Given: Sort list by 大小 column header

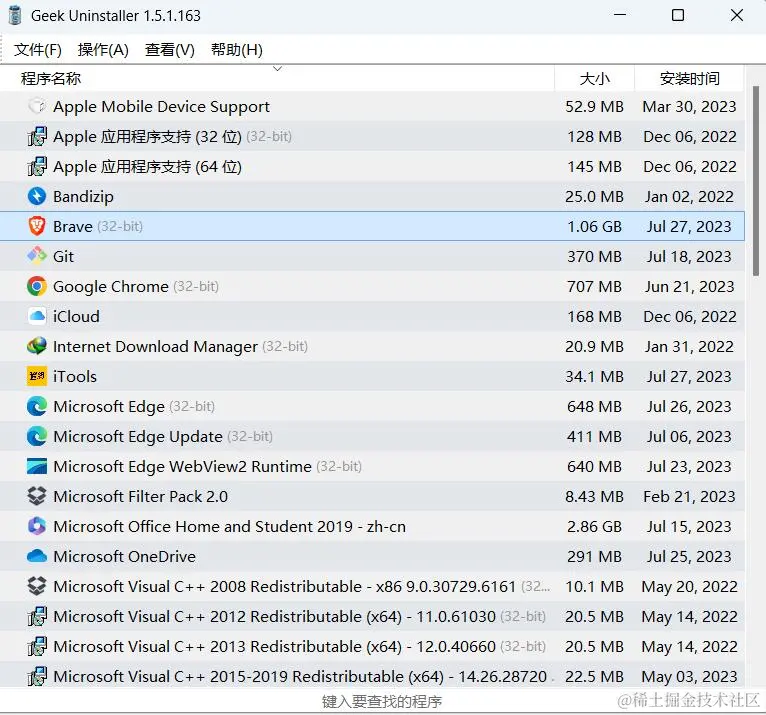Looking at the screenshot, I should [x=595, y=78].
